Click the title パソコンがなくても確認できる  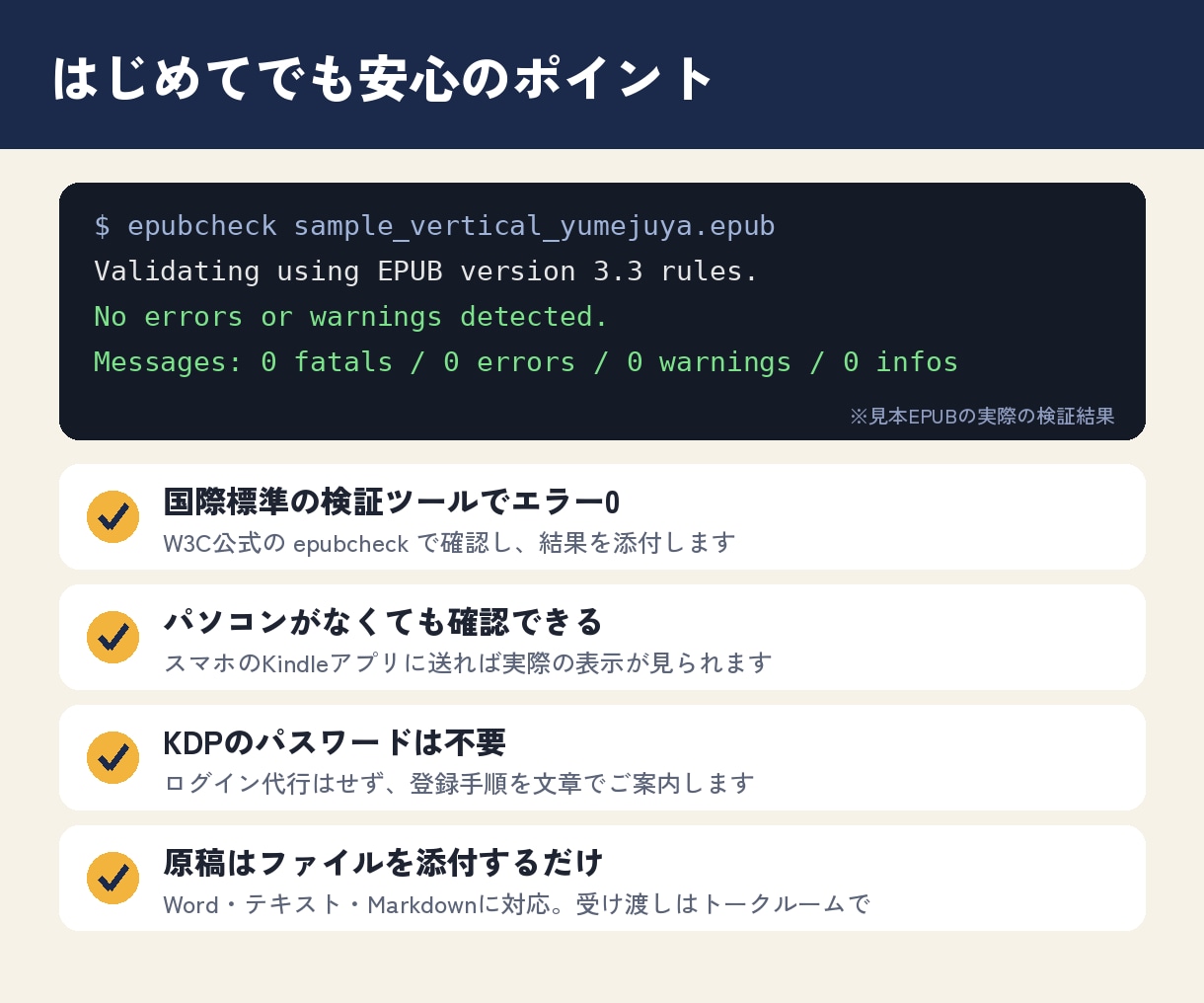pos(383,622)
